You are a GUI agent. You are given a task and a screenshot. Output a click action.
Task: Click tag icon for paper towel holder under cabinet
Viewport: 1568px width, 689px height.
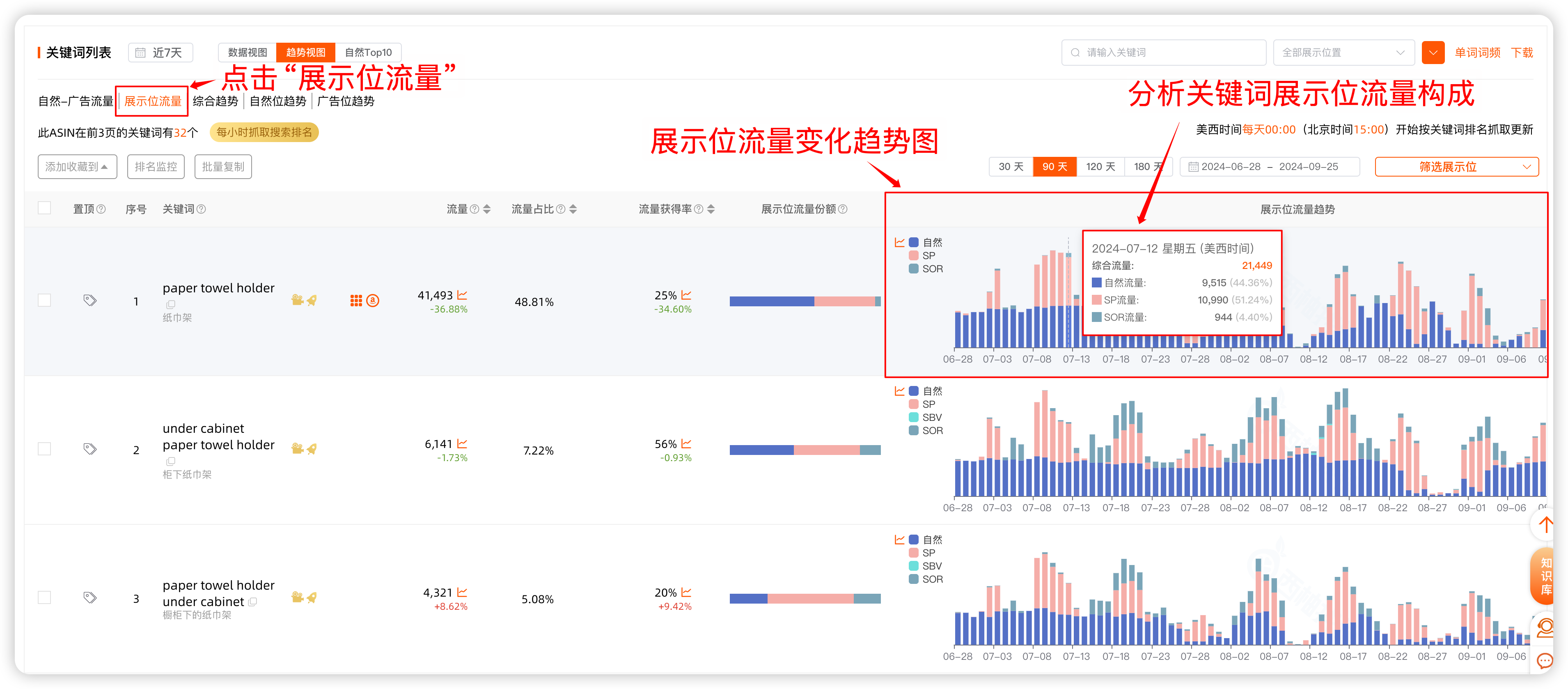tap(90, 597)
